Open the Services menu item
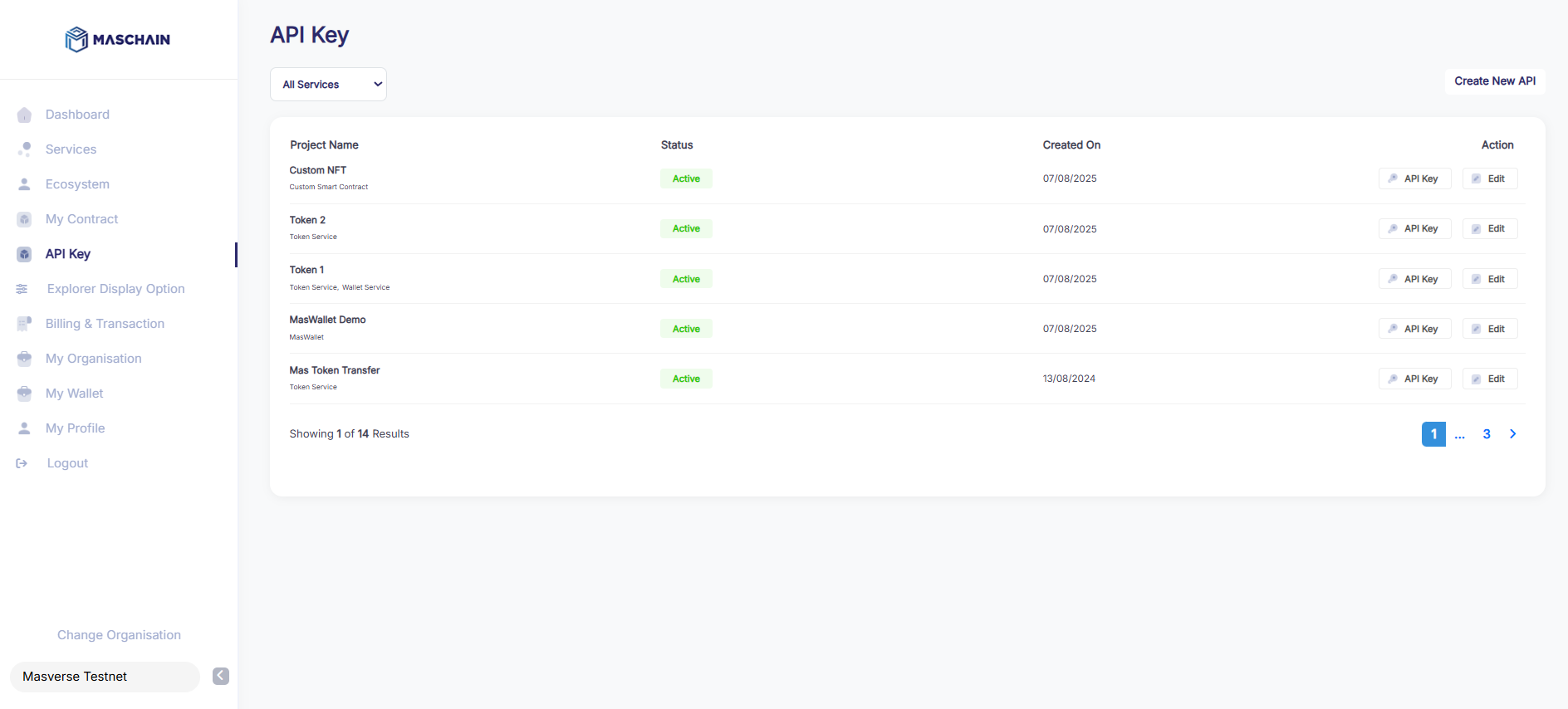The height and width of the screenshot is (709, 1568). pyautogui.click(x=71, y=149)
